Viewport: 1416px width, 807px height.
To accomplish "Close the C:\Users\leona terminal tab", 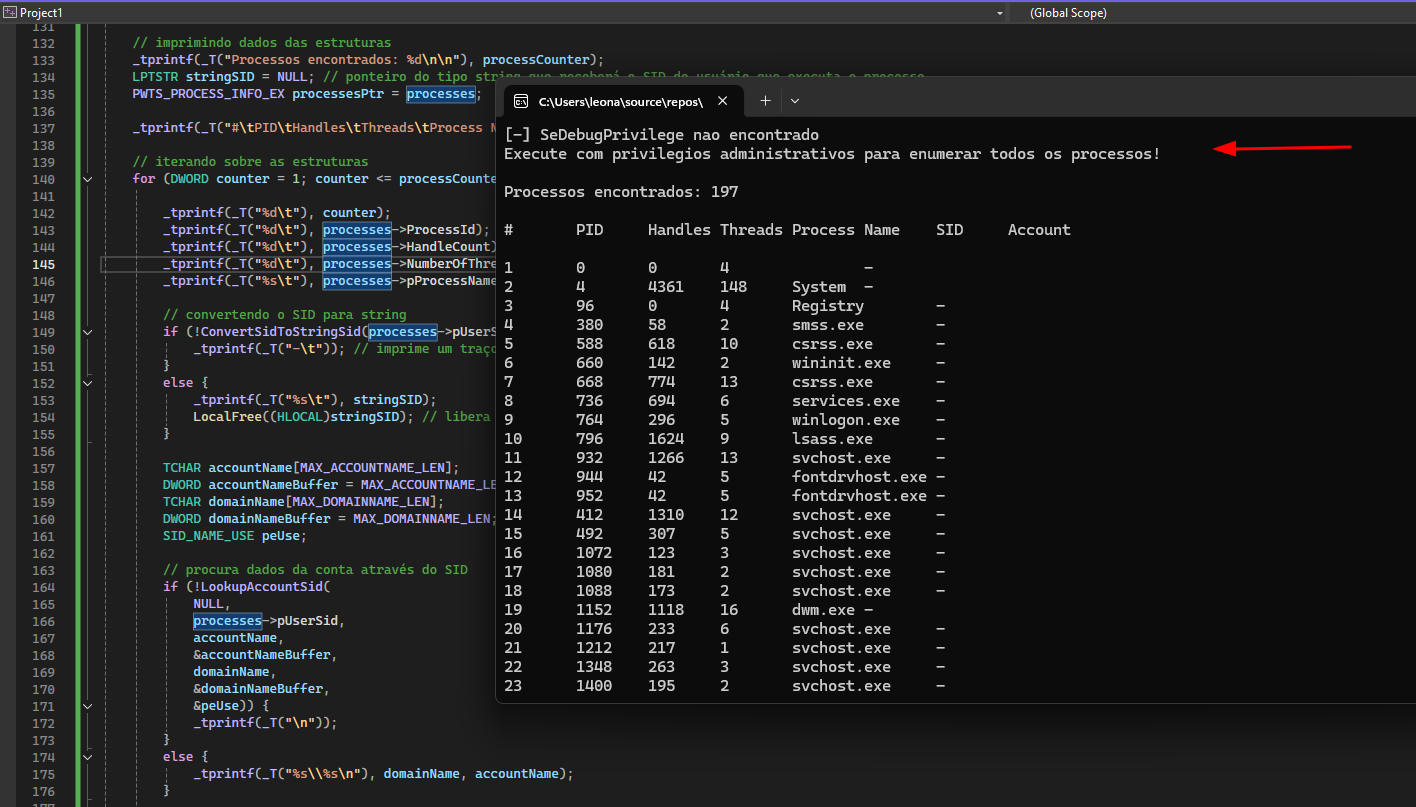I will [x=723, y=101].
